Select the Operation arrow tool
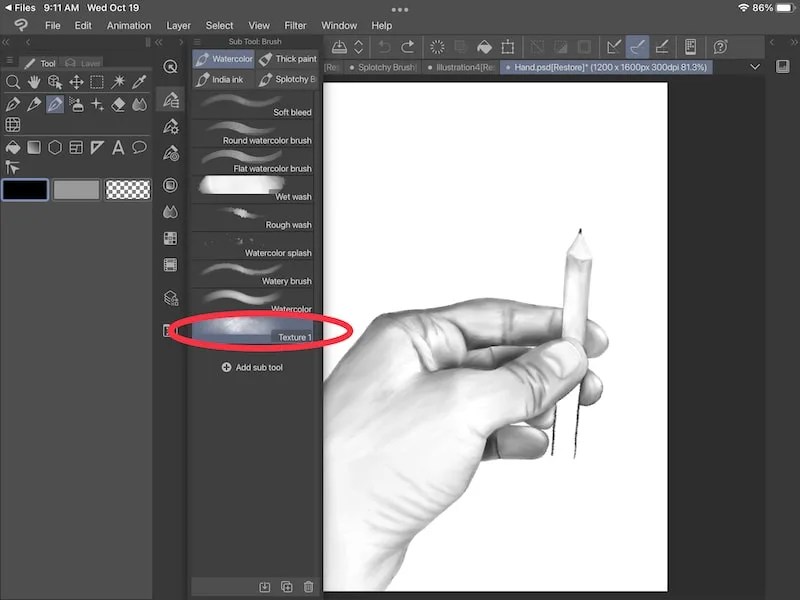 14,166
